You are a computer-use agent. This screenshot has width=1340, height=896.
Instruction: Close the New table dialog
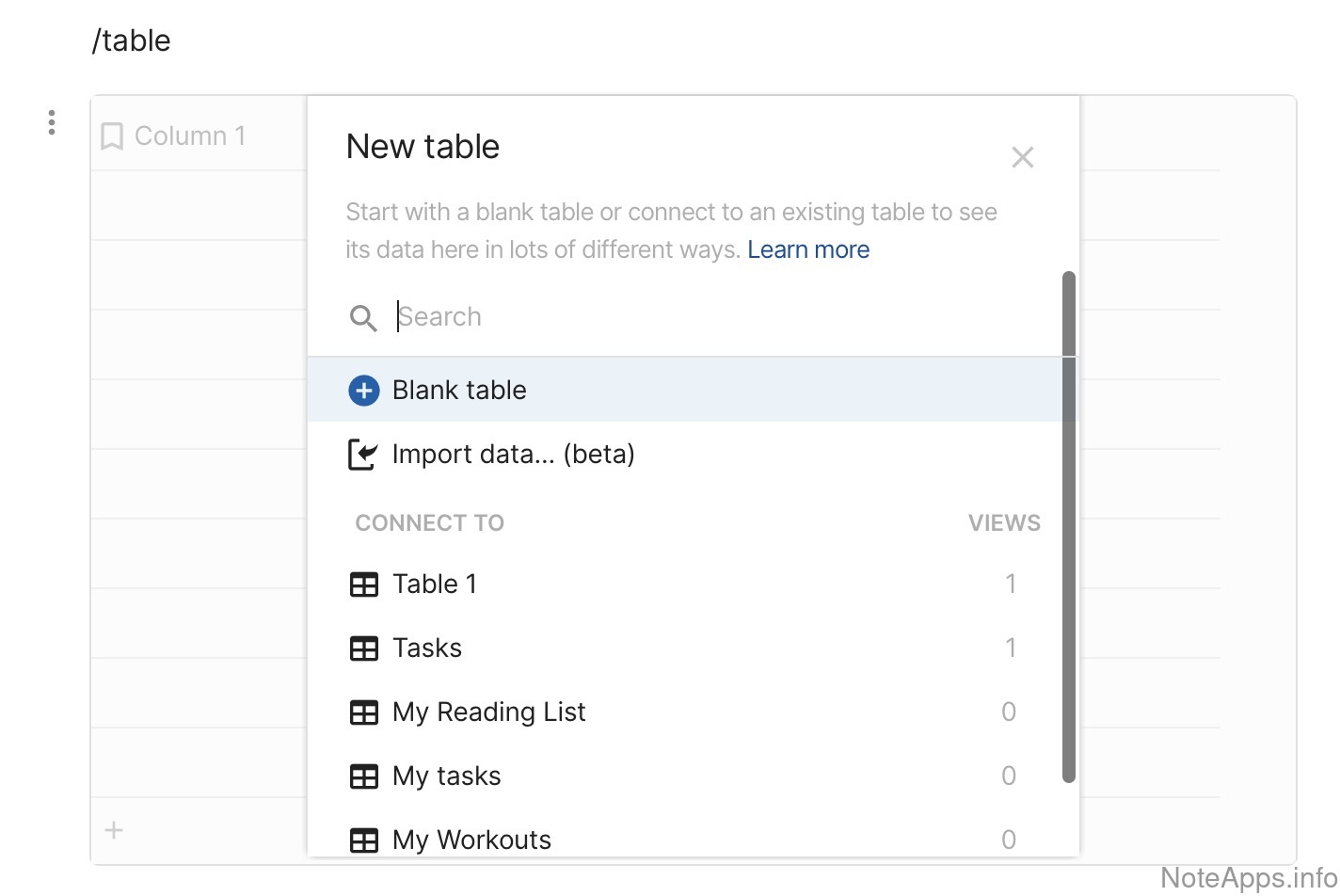point(1022,157)
